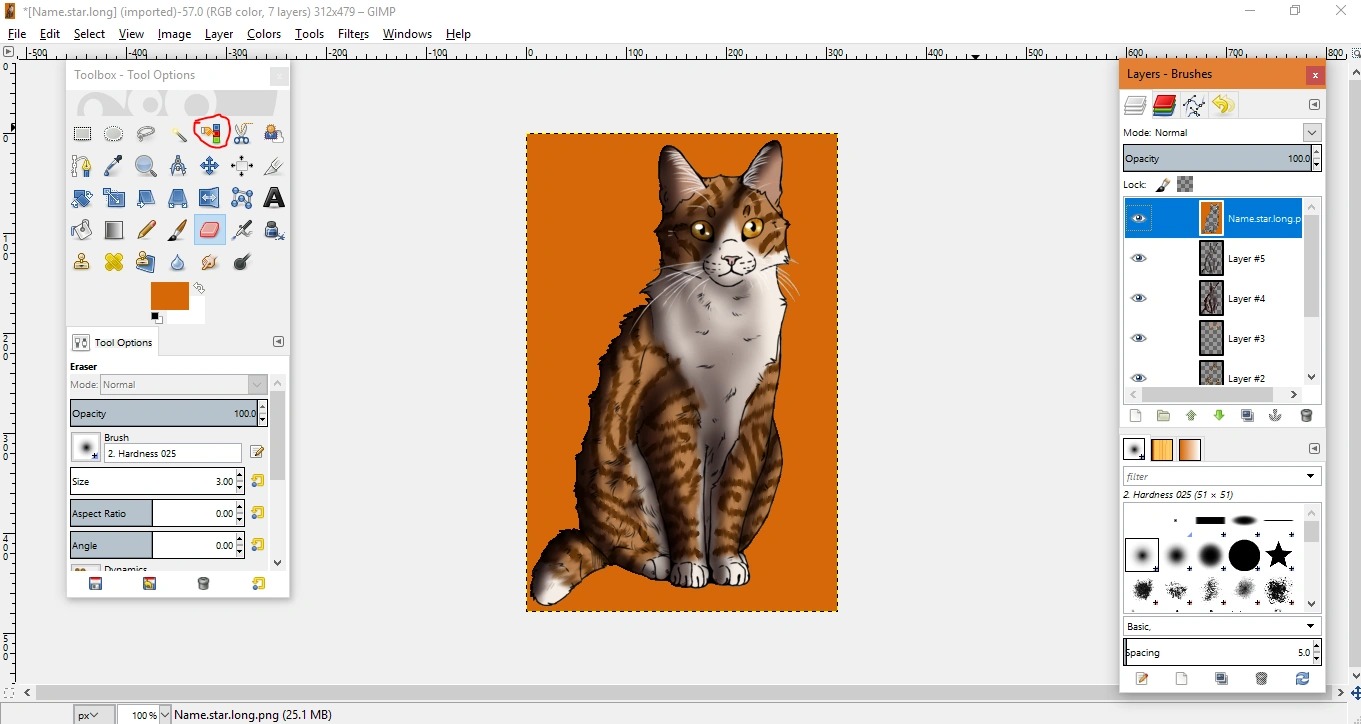The height and width of the screenshot is (724, 1361).
Task: Delete layer using the trash icon in Layers panel
Action: click(1306, 416)
